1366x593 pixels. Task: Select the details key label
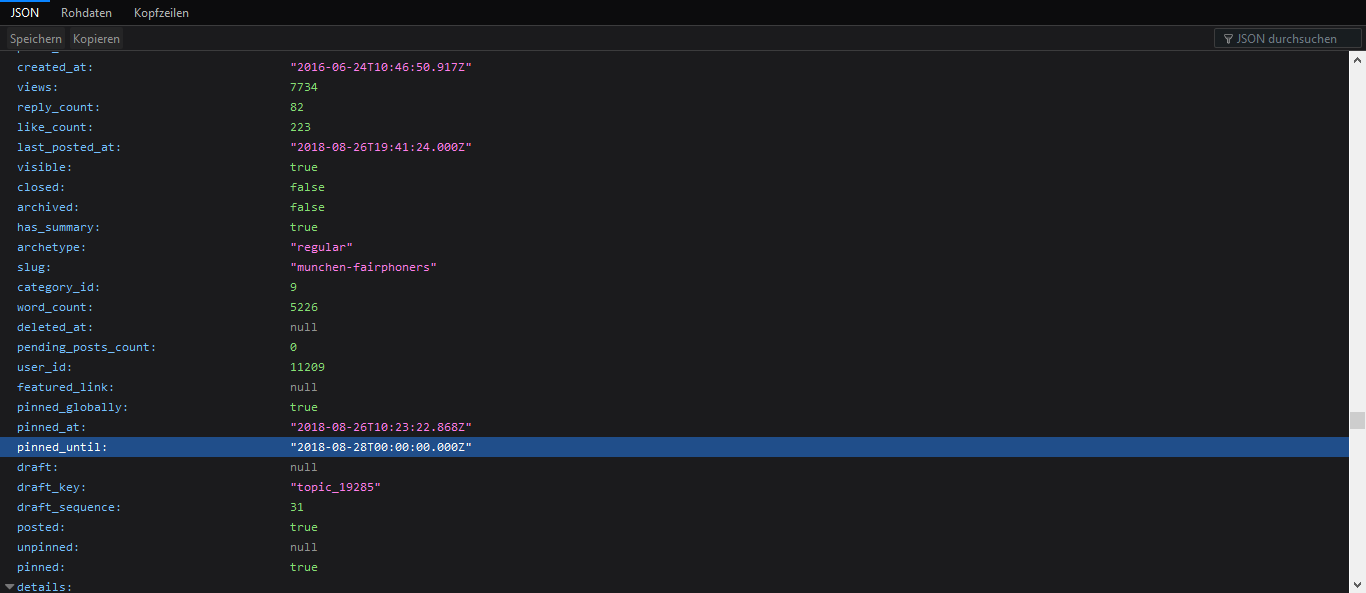44,587
